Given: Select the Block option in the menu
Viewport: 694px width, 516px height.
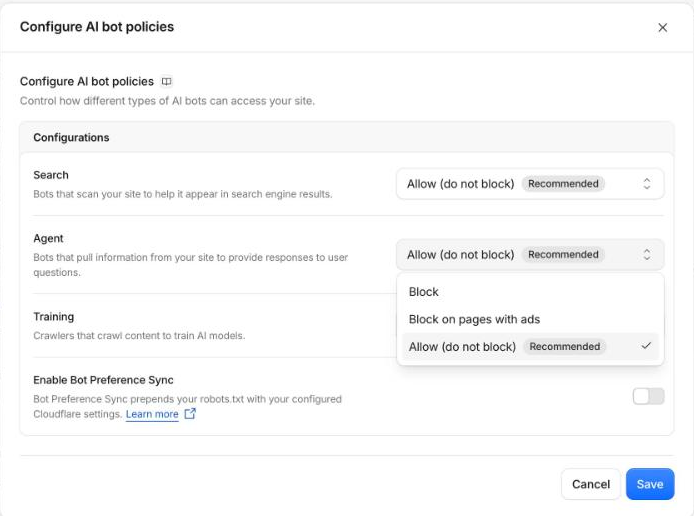Looking at the screenshot, I should 530,292.
